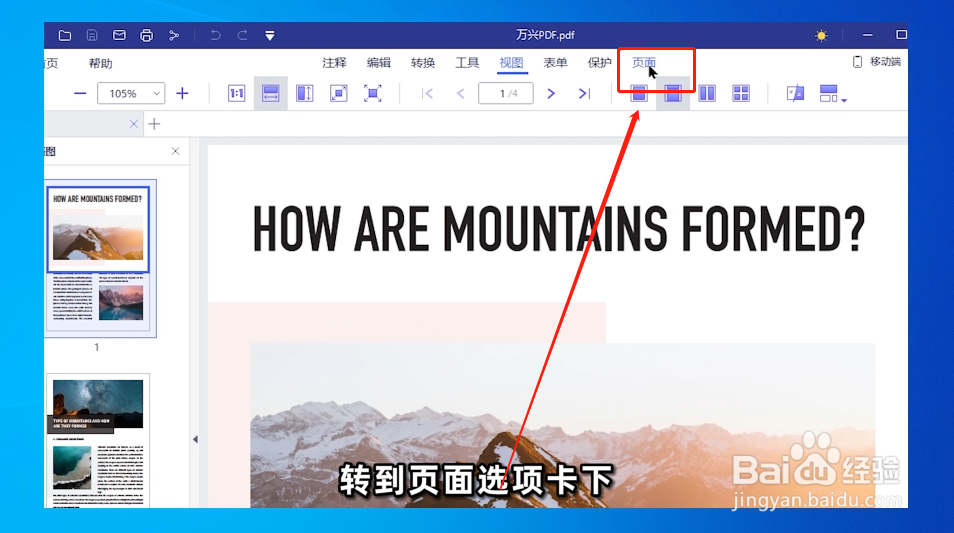Expand the quick access toolbar arrow
This screenshot has height=533, width=954.
click(x=270, y=36)
